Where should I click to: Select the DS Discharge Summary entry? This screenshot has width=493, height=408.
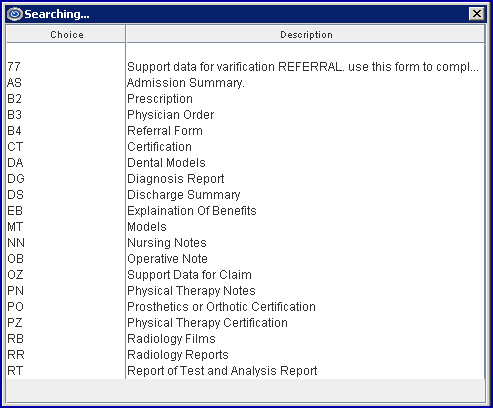(246, 195)
